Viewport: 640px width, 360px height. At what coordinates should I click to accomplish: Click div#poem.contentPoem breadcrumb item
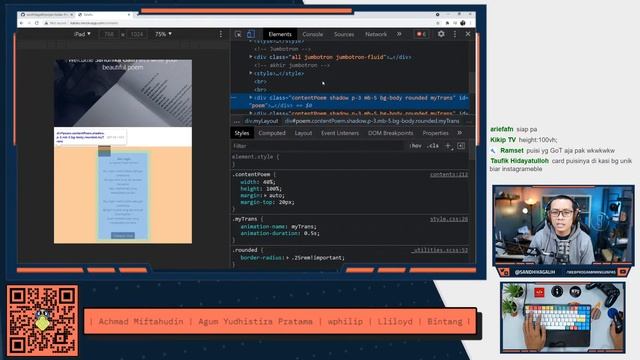click(372, 121)
